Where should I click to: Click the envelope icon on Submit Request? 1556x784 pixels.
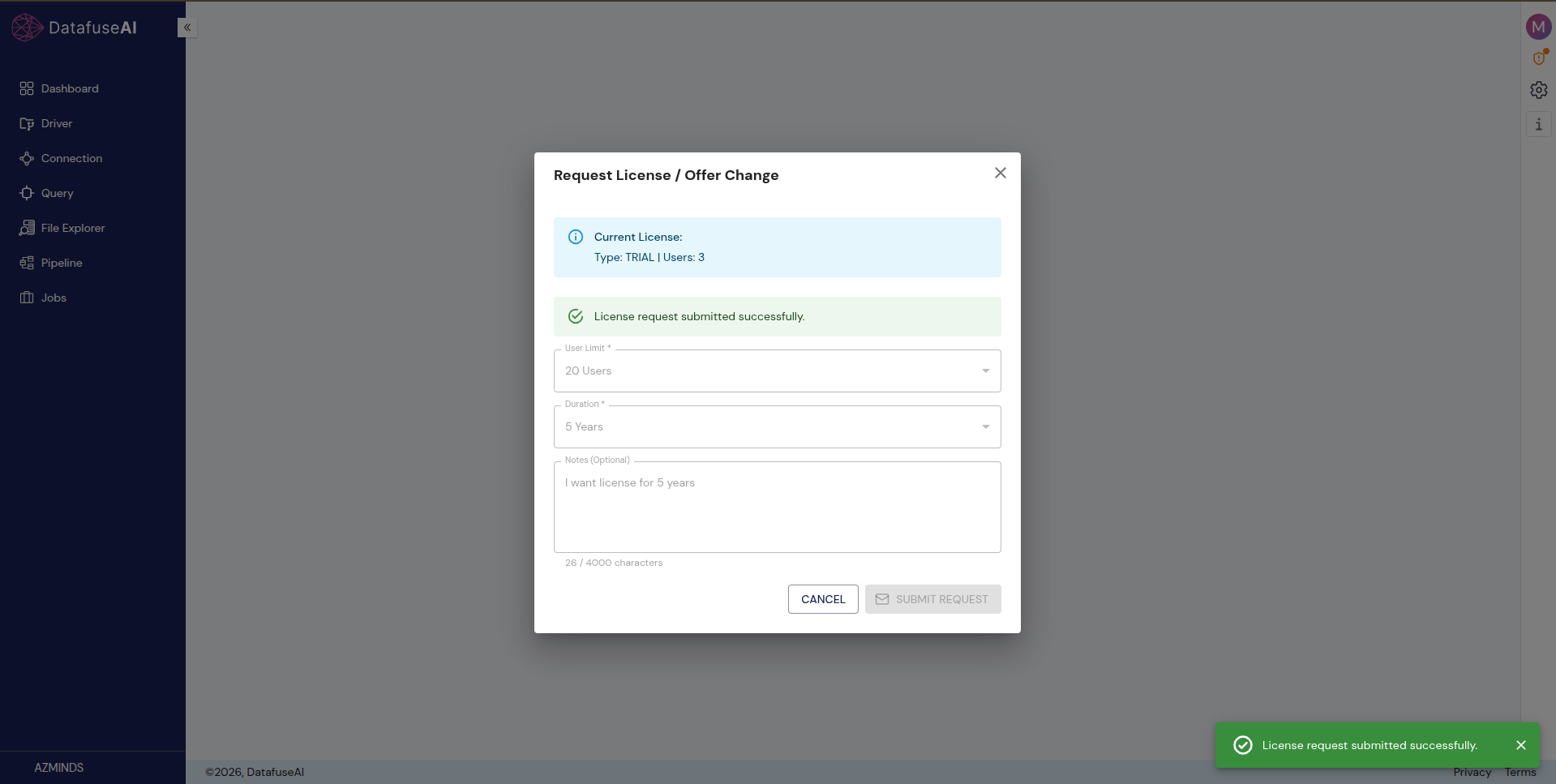(882, 599)
